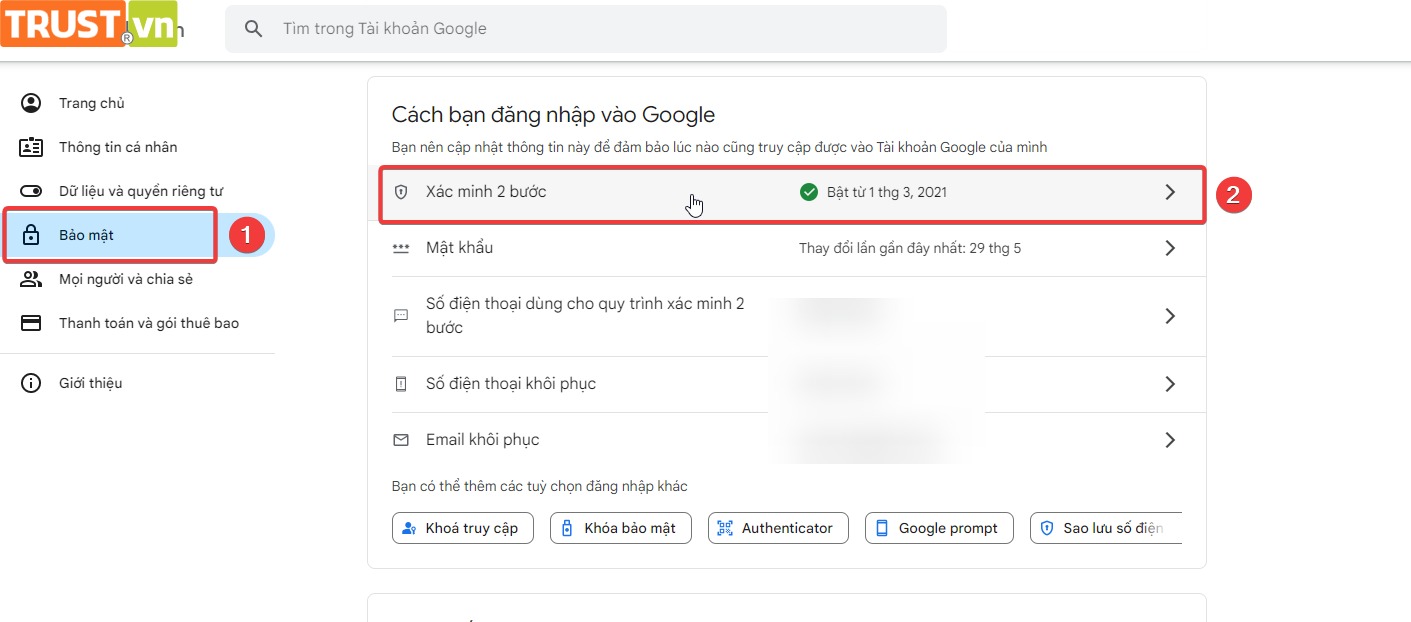Image resolution: width=1411 pixels, height=622 pixels.
Task: Expand the Số điện thoại khôi phục chevron
Action: point(1170,384)
